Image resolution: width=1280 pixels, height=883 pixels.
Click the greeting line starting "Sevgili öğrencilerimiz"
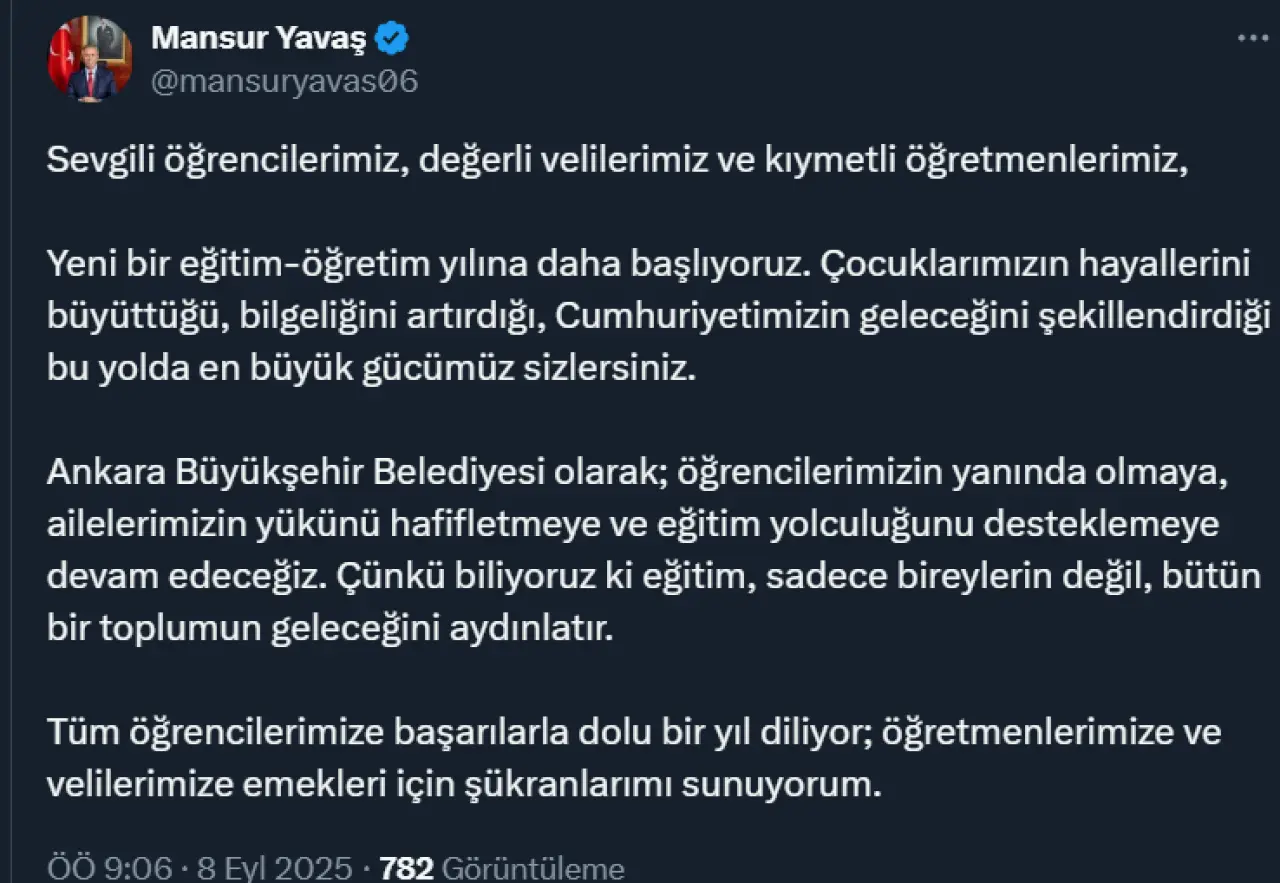click(616, 161)
